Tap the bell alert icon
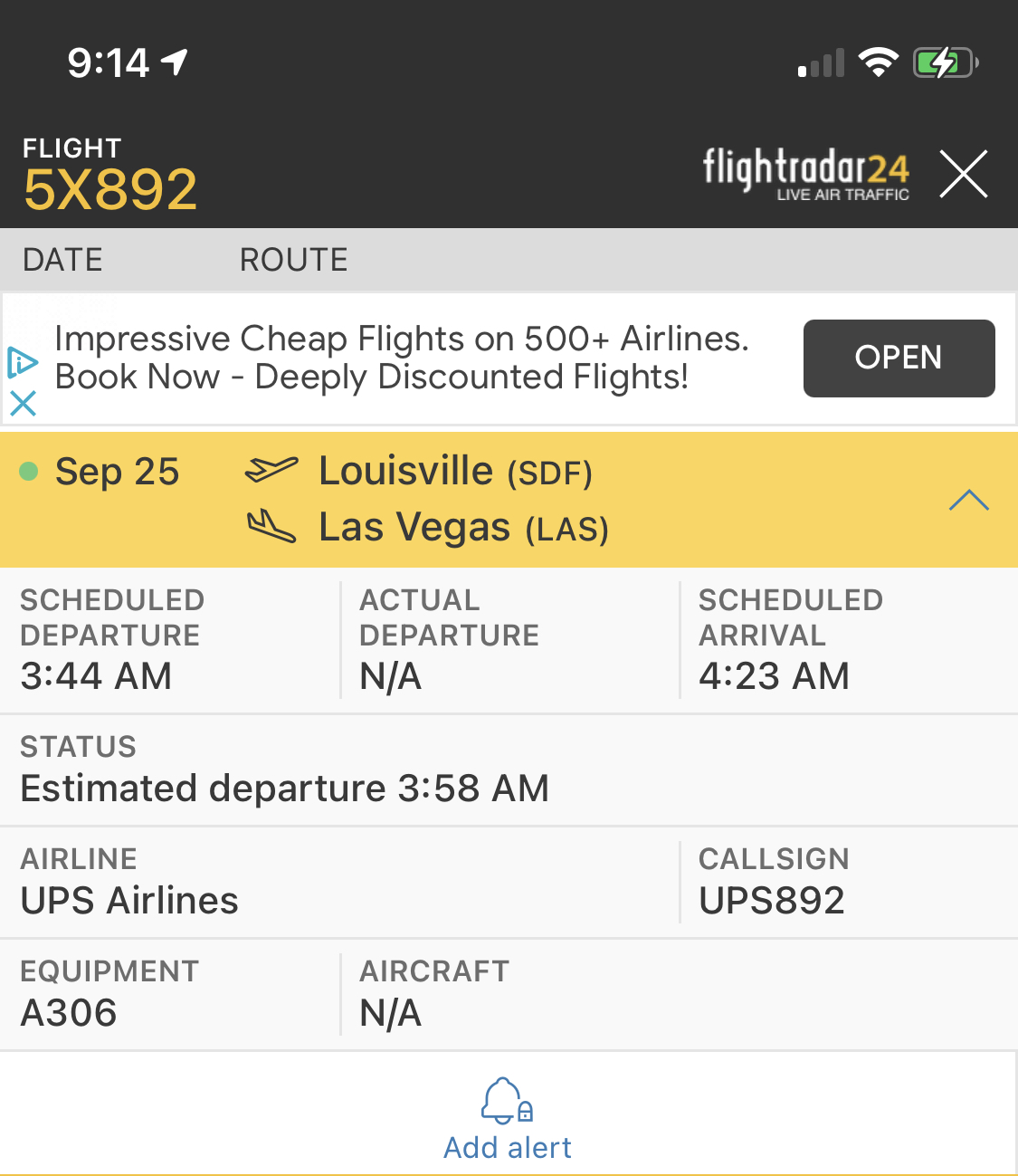This screenshot has width=1018, height=1176. pyautogui.click(x=506, y=1101)
